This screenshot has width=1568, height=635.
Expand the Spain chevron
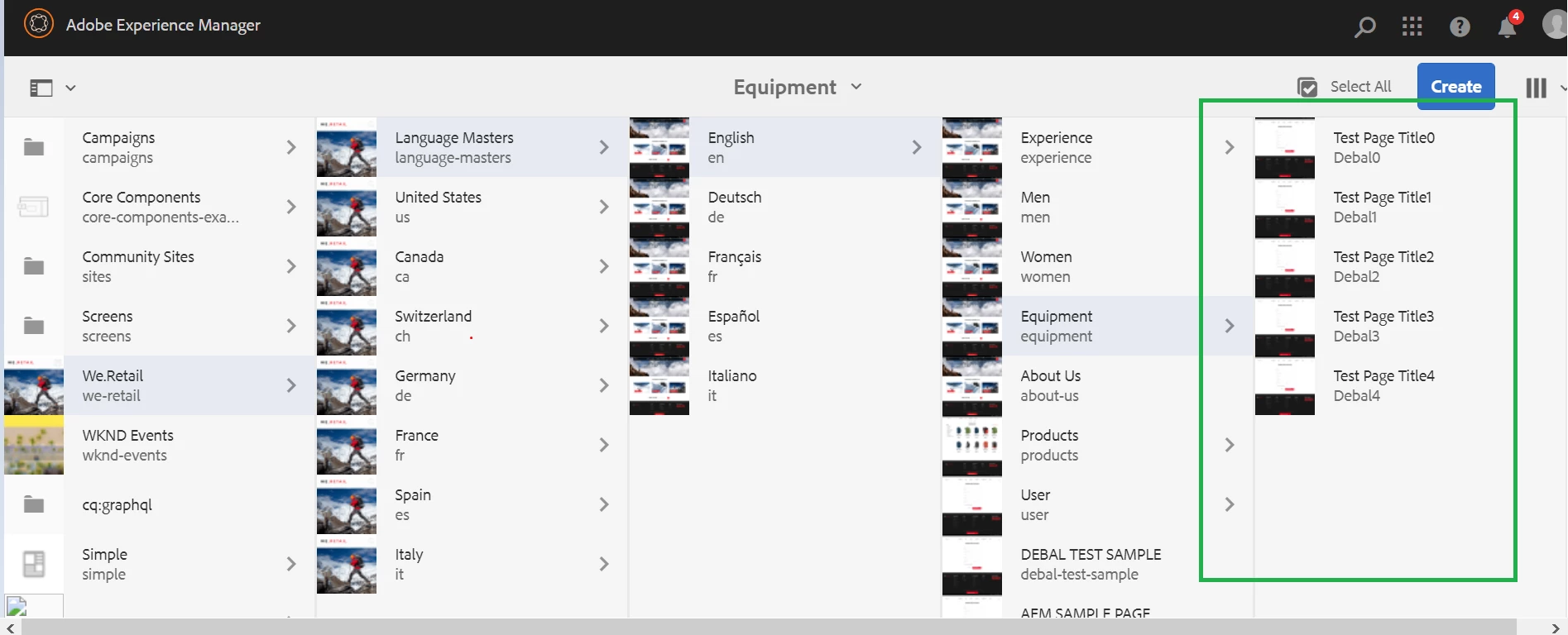point(604,504)
